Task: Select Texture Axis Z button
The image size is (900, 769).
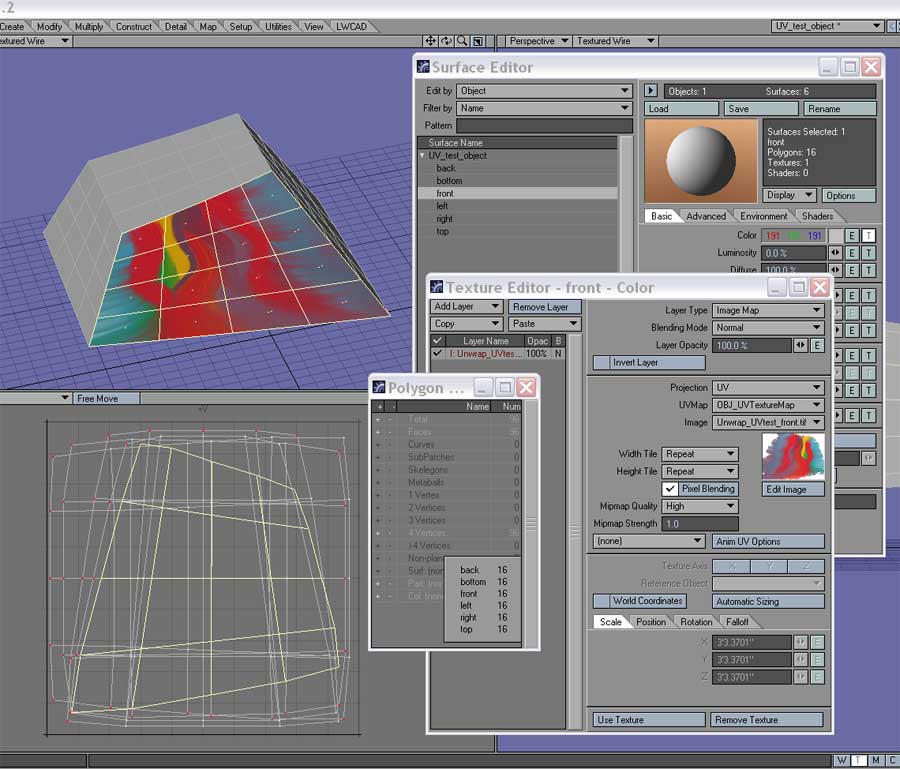Action: pyautogui.click(x=806, y=566)
